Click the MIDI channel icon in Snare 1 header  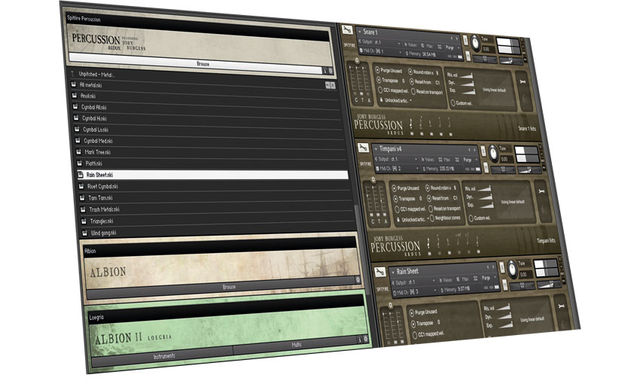pyautogui.click(x=361, y=51)
